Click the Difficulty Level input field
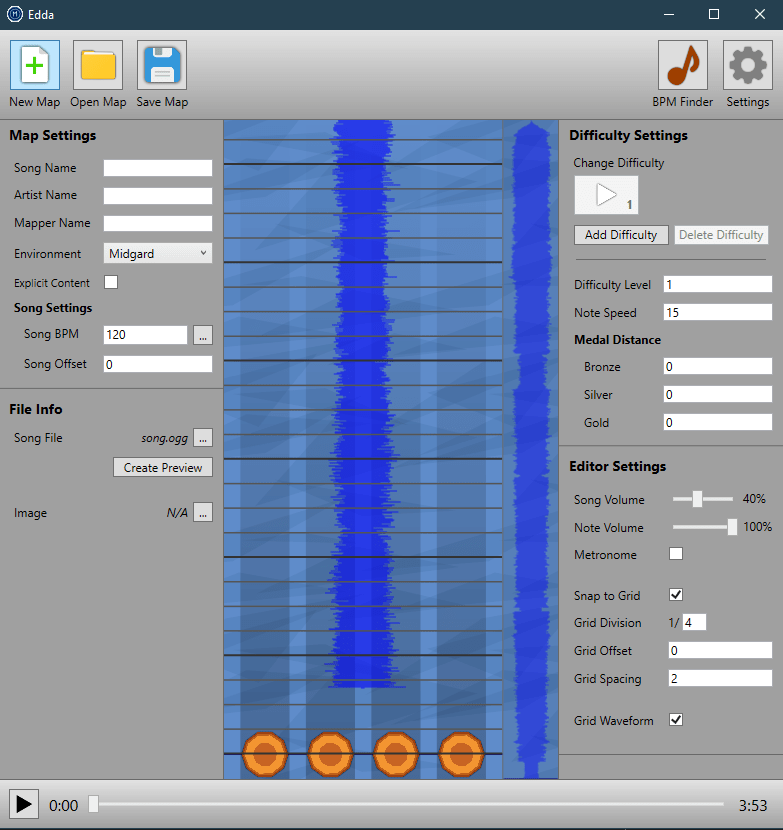783x830 pixels. click(x=718, y=284)
